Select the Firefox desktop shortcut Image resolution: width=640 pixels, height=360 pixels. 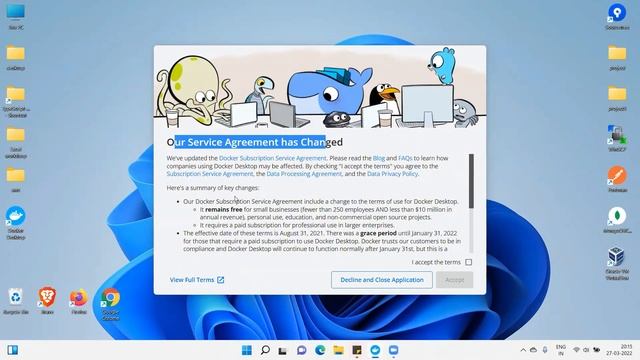79,301
